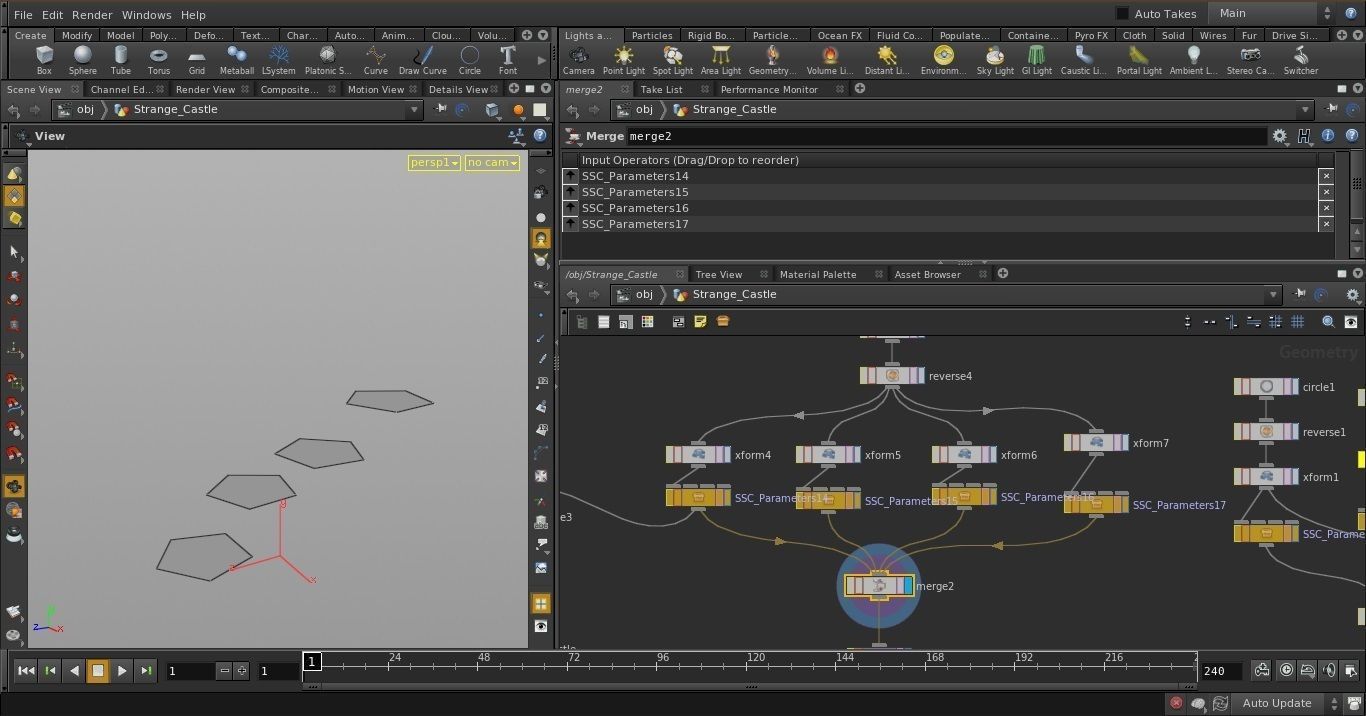
Task: Toggle SSC_Parameters15 input row arrow
Action: pos(571,192)
